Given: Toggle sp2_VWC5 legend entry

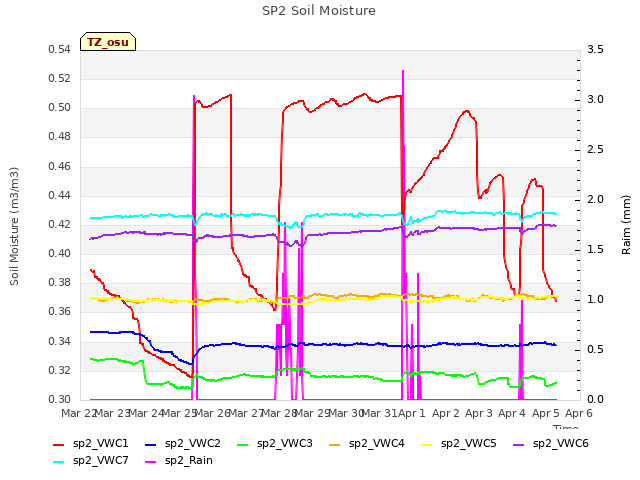Looking at the screenshot, I should [459, 444].
